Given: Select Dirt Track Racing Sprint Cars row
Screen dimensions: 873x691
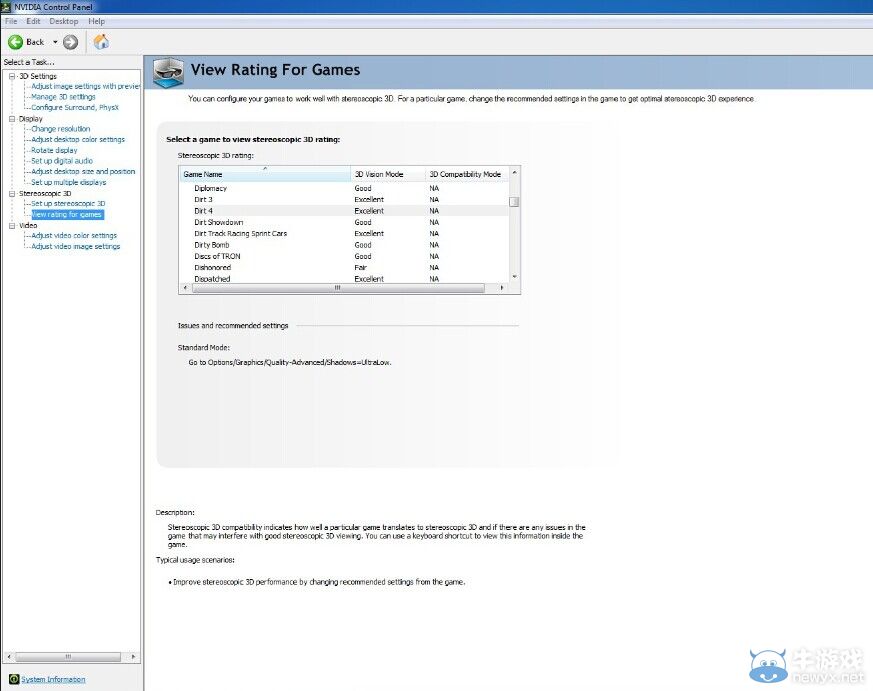Looking at the screenshot, I should pyautogui.click(x=344, y=233).
